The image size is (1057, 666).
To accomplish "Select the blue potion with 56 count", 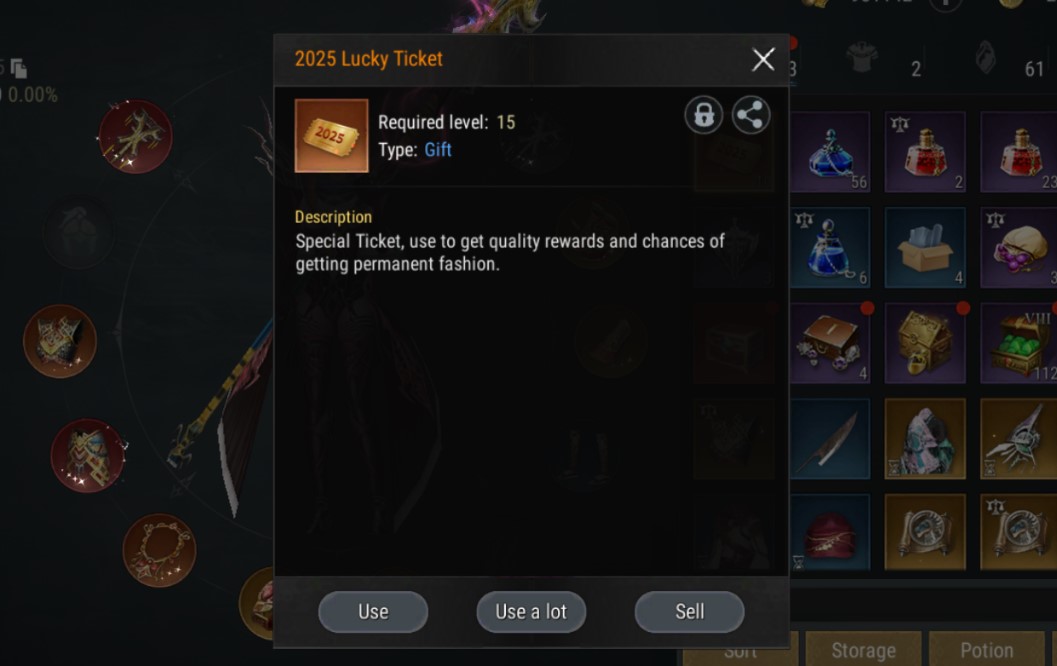I will (830, 152).
